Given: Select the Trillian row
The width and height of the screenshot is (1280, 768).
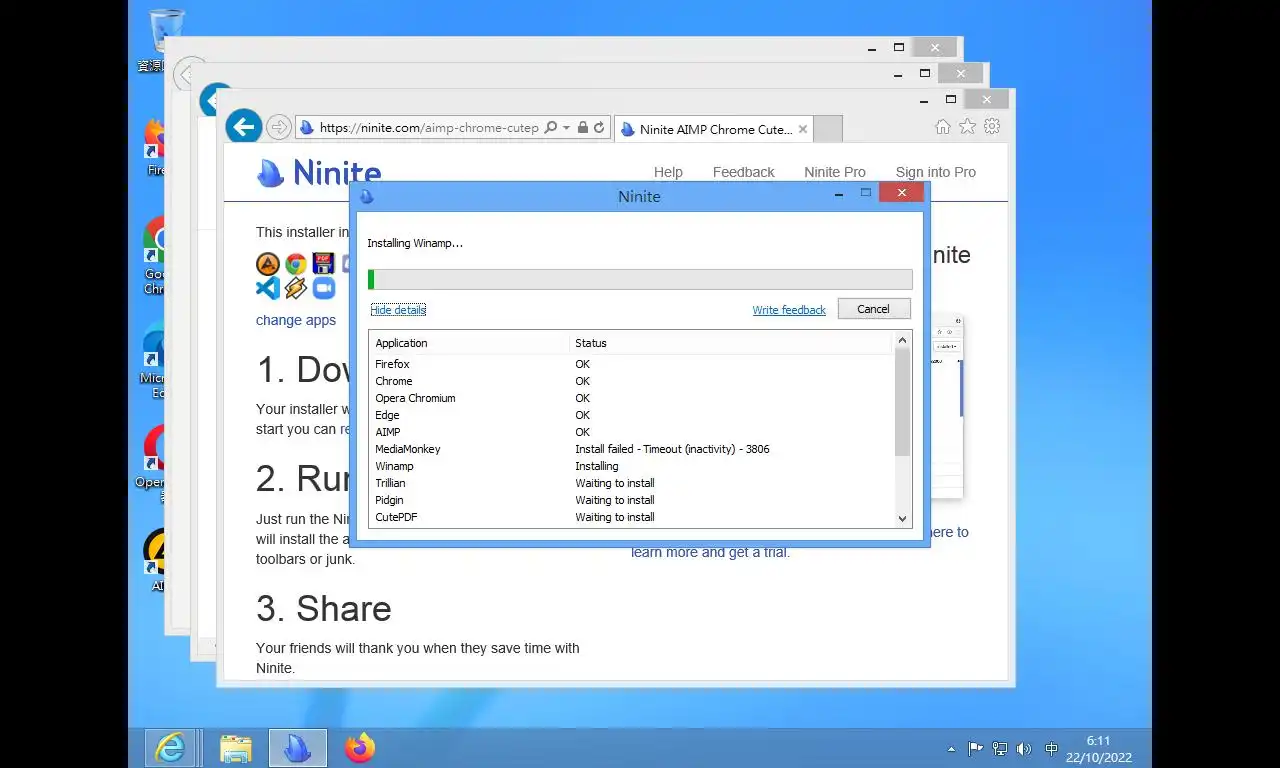Looking at the screenshot, I should point(631,483).
